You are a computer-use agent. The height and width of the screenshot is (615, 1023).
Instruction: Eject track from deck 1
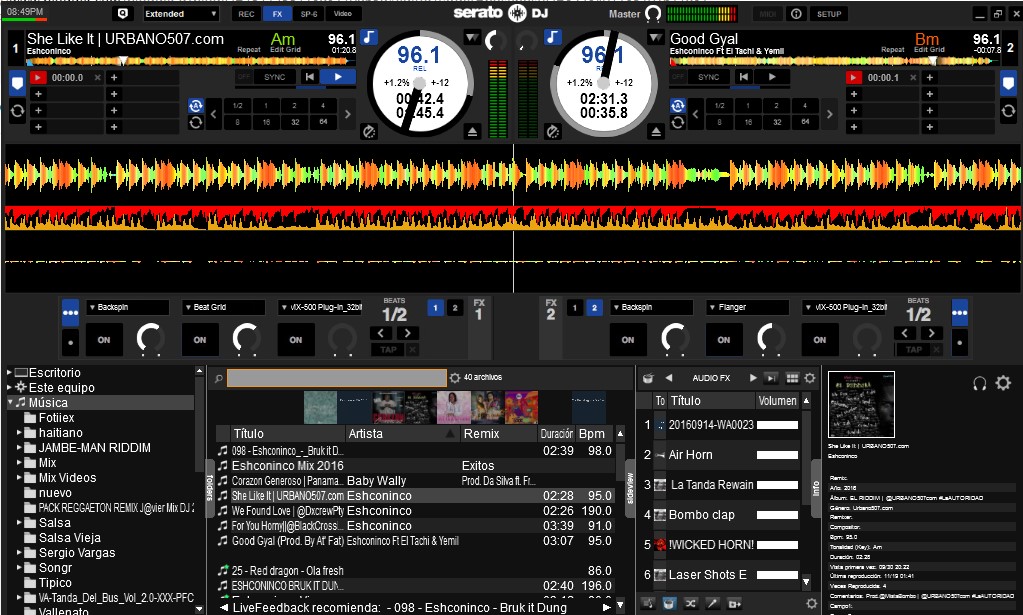pos(472,132)
